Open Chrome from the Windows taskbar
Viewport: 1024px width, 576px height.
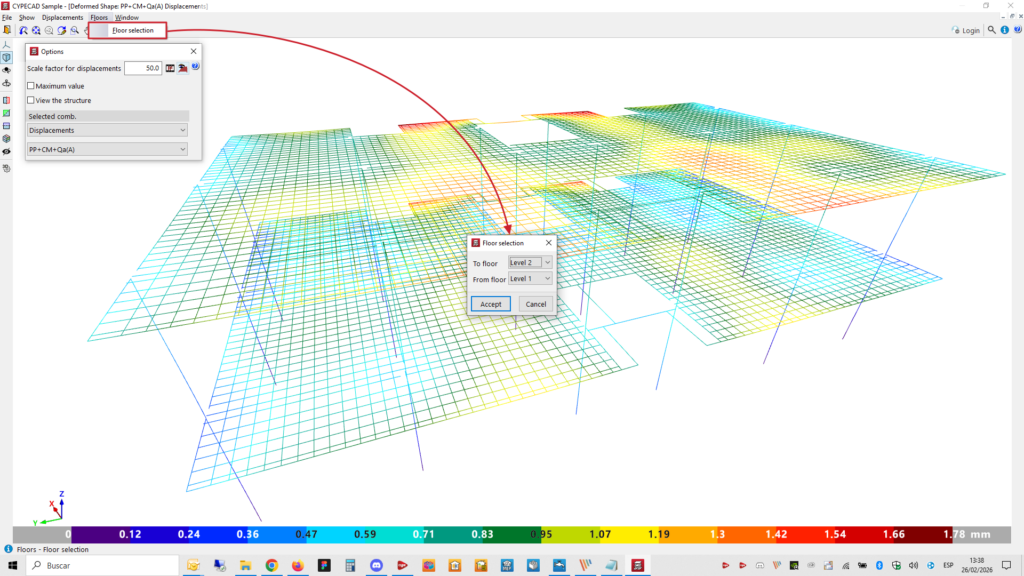pos(271,565)
